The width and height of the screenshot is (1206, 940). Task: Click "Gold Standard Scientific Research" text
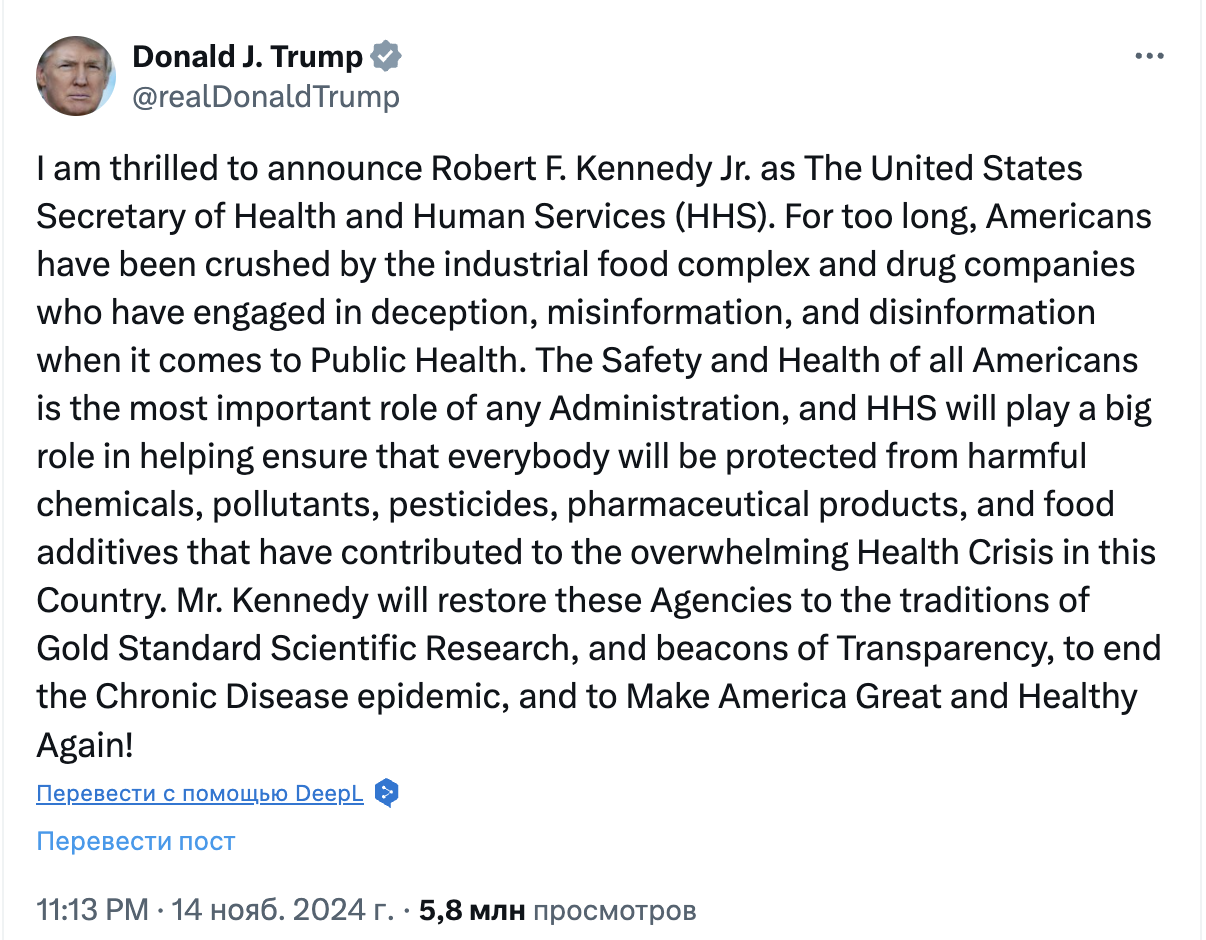(x=302, y=649)
